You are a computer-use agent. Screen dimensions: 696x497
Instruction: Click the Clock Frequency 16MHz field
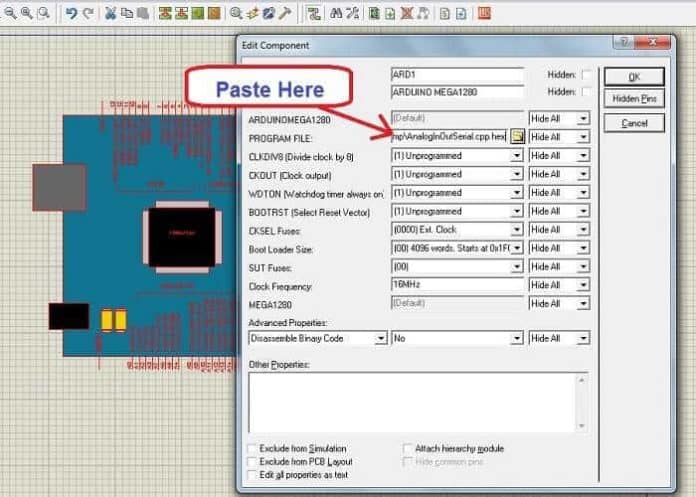(457, 284)
